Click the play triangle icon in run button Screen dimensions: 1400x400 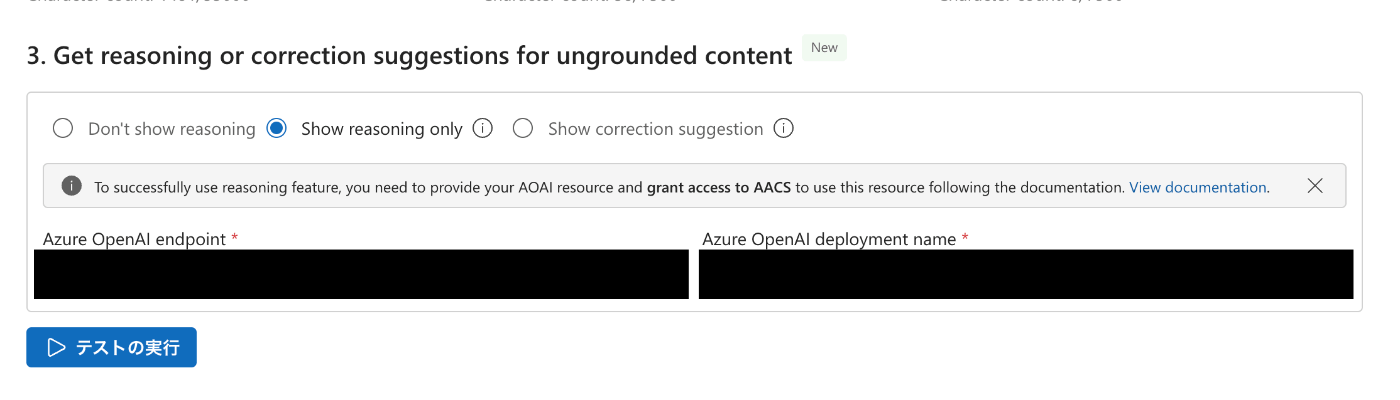tap(56, 347)
